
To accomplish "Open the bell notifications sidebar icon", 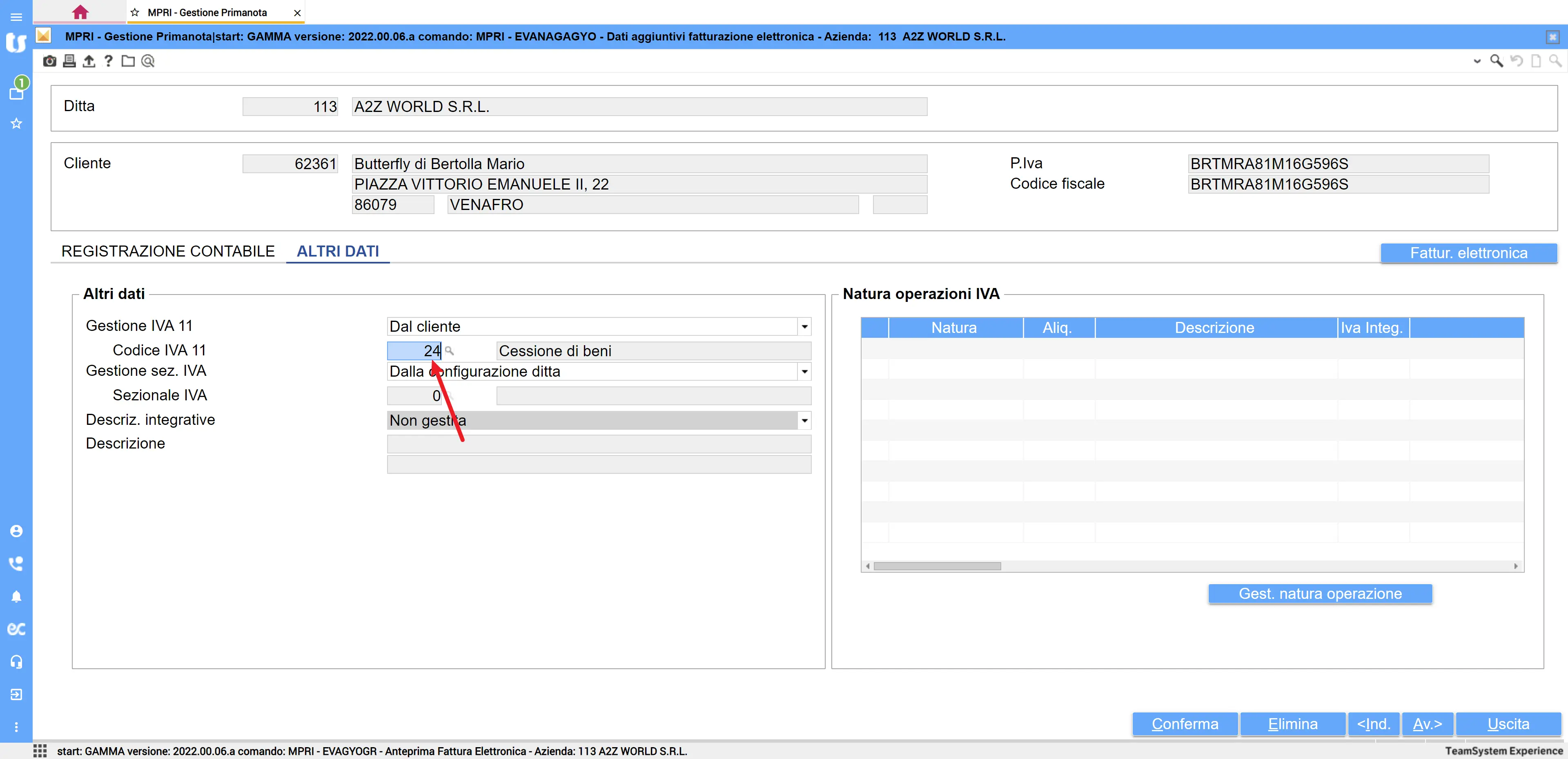I will pyautogui.click(x=16, y=596).
